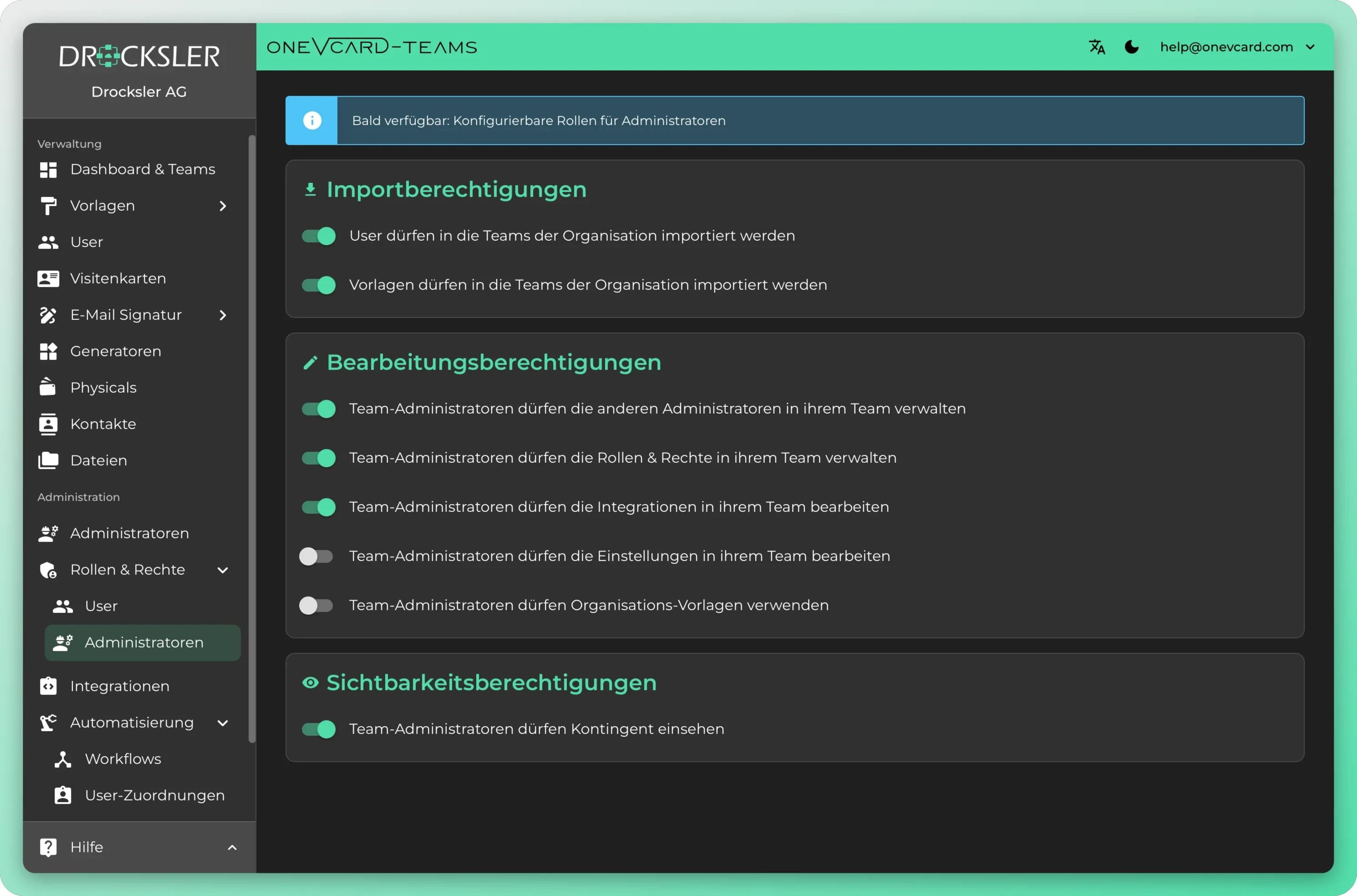Click the eye icon beside Sichtbarkeitsberechtigungen

click(310, 683)
